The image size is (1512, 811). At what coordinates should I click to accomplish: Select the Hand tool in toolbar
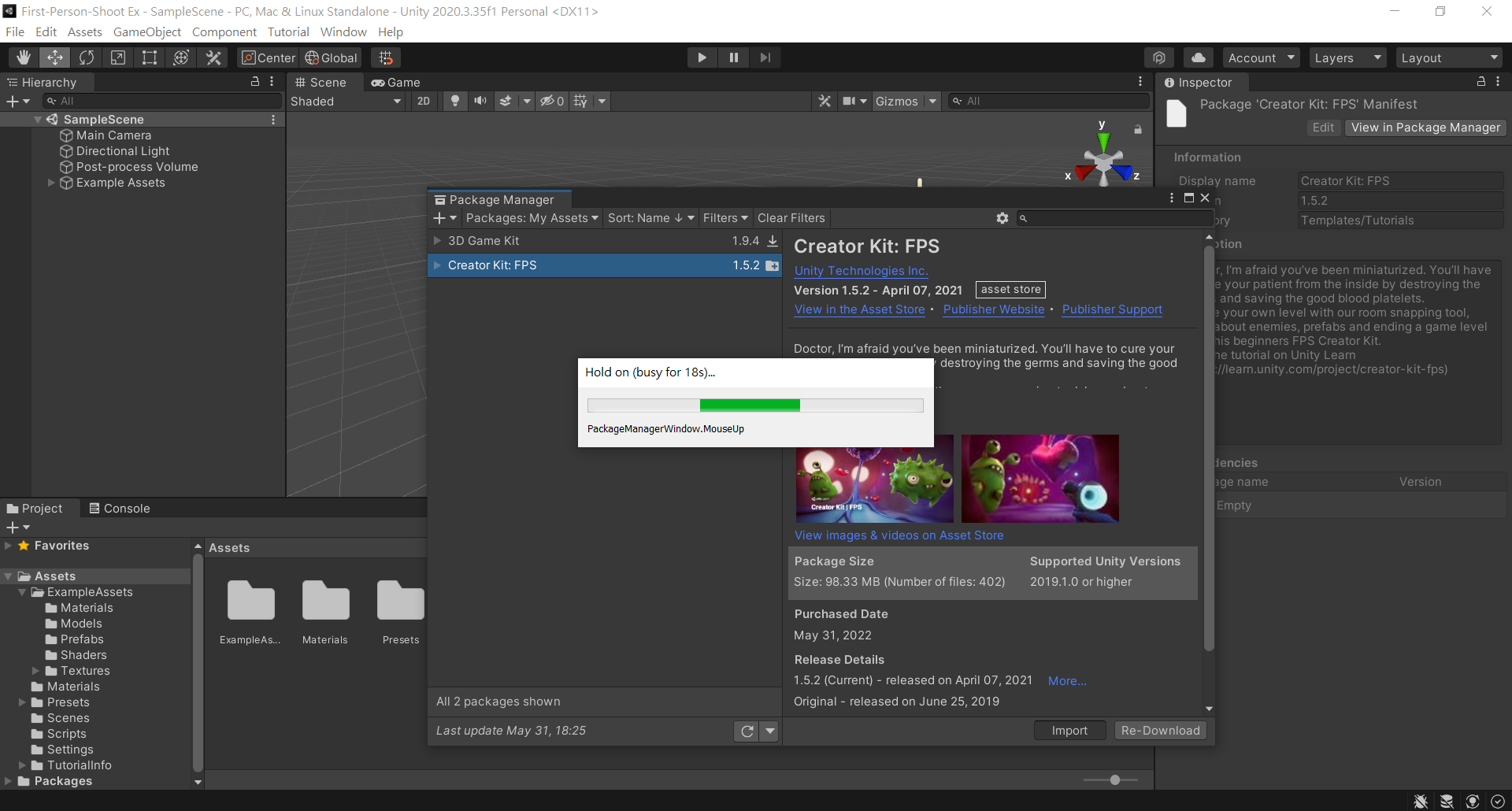click(x=24, y=57)
